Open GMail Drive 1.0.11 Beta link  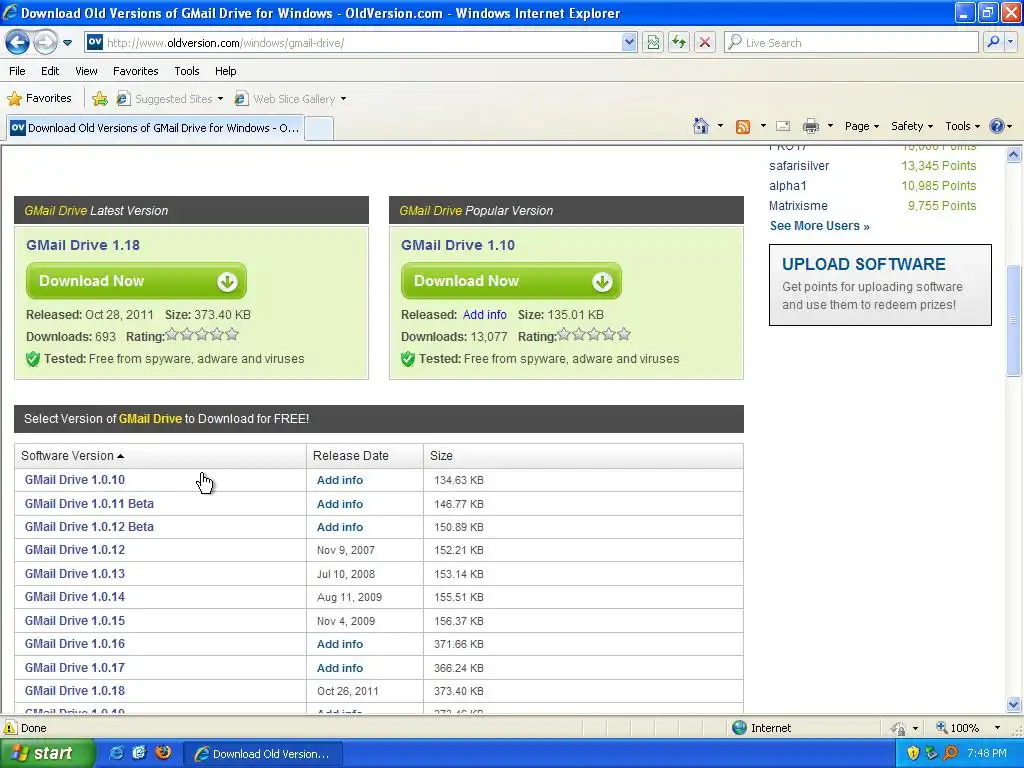(89, 504)
